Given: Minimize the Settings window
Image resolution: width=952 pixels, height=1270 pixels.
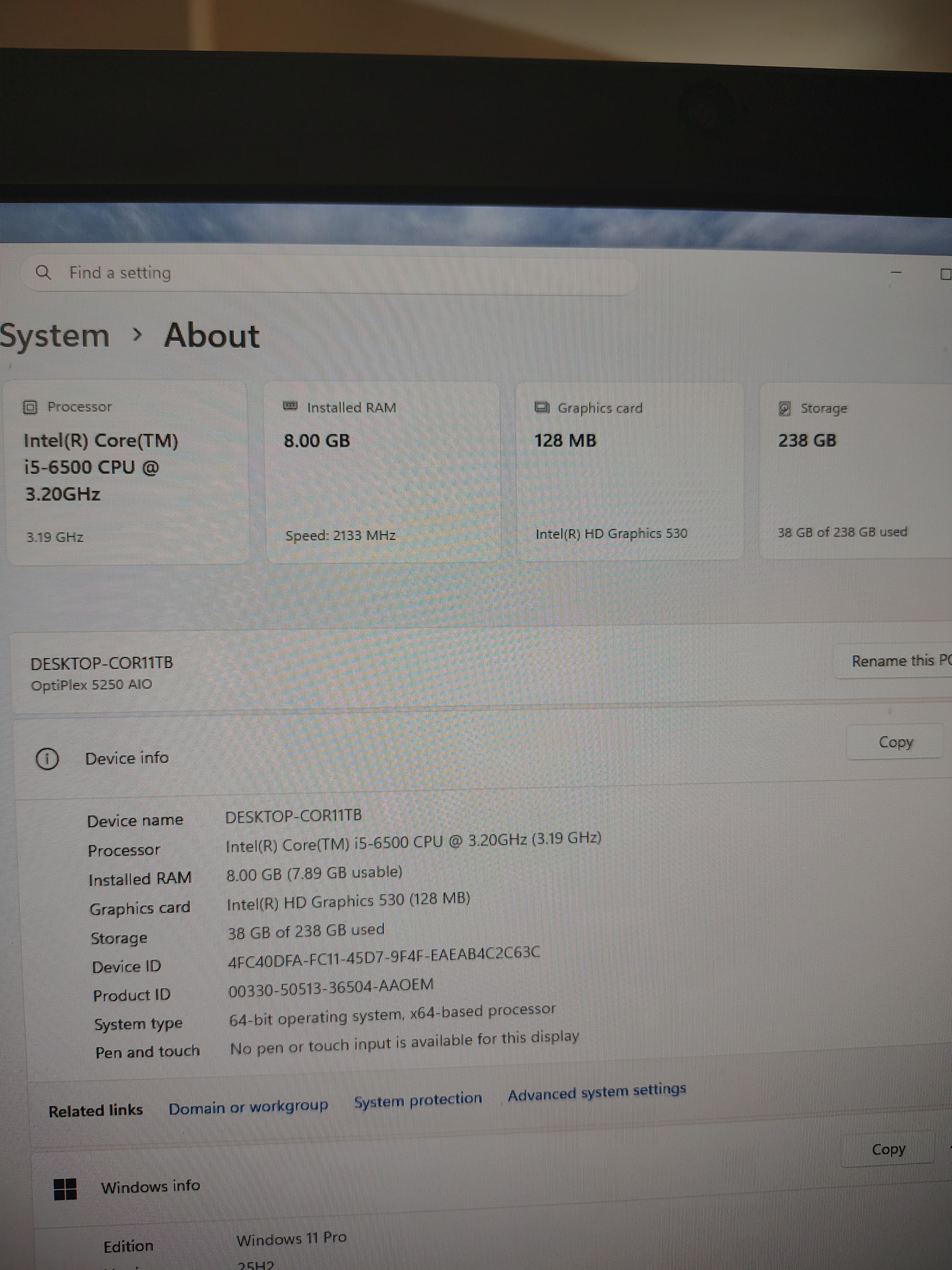Looking at the screenshot, I should 896,272.
